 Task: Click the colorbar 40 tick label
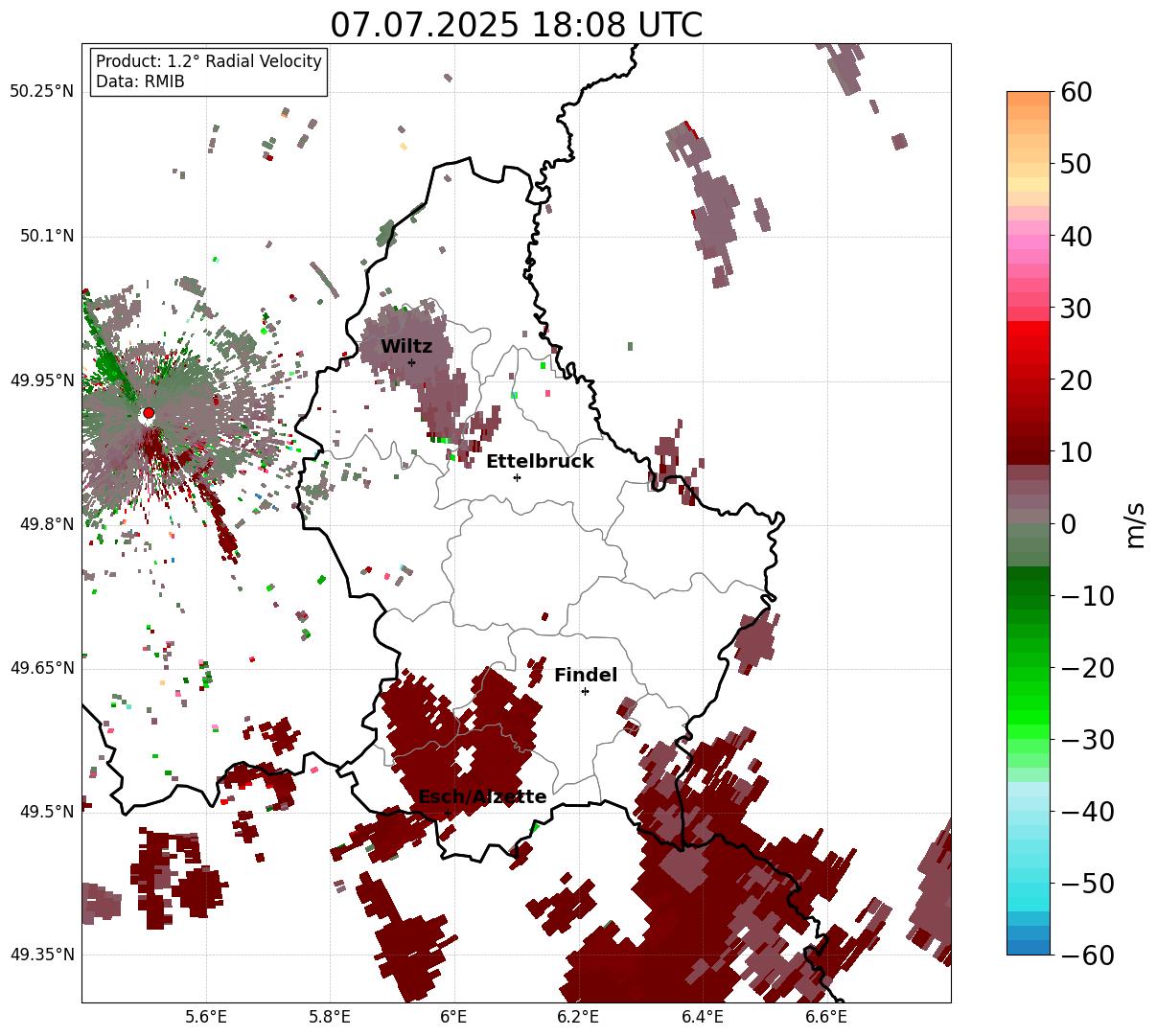click(x=1076, y=236)
